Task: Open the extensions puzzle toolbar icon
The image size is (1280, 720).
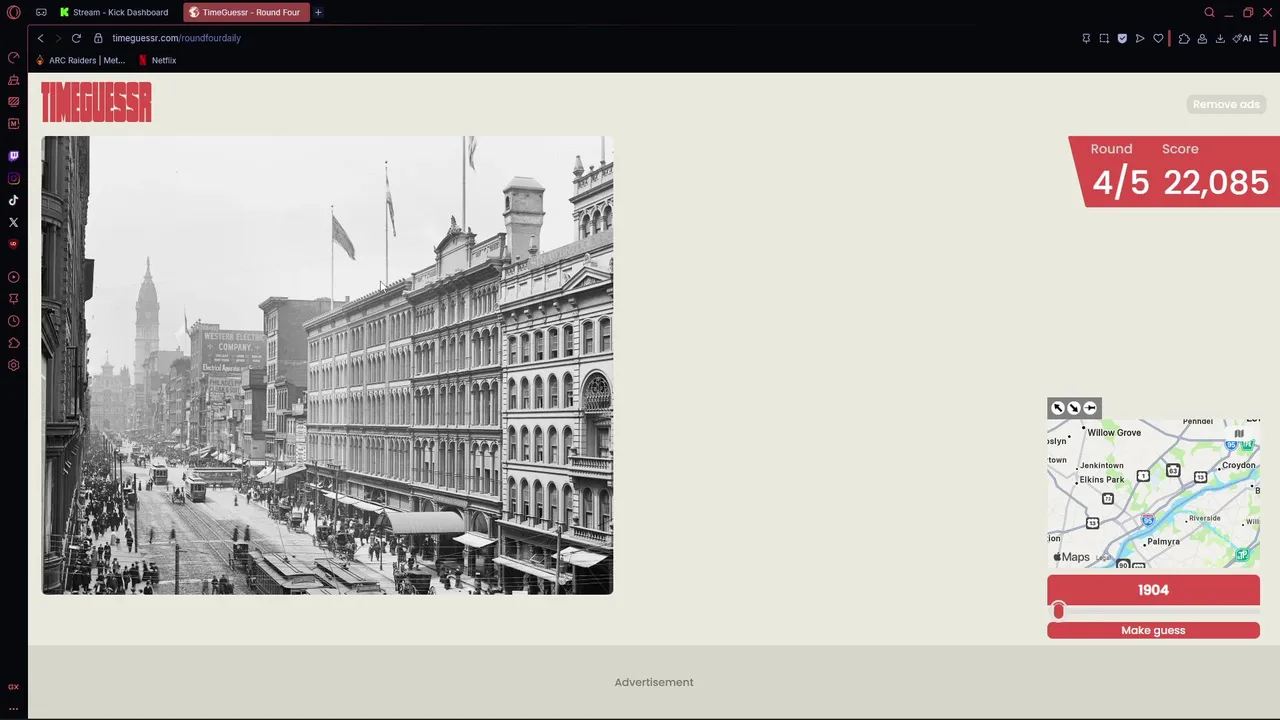Action: click(x=1184, y=38)
